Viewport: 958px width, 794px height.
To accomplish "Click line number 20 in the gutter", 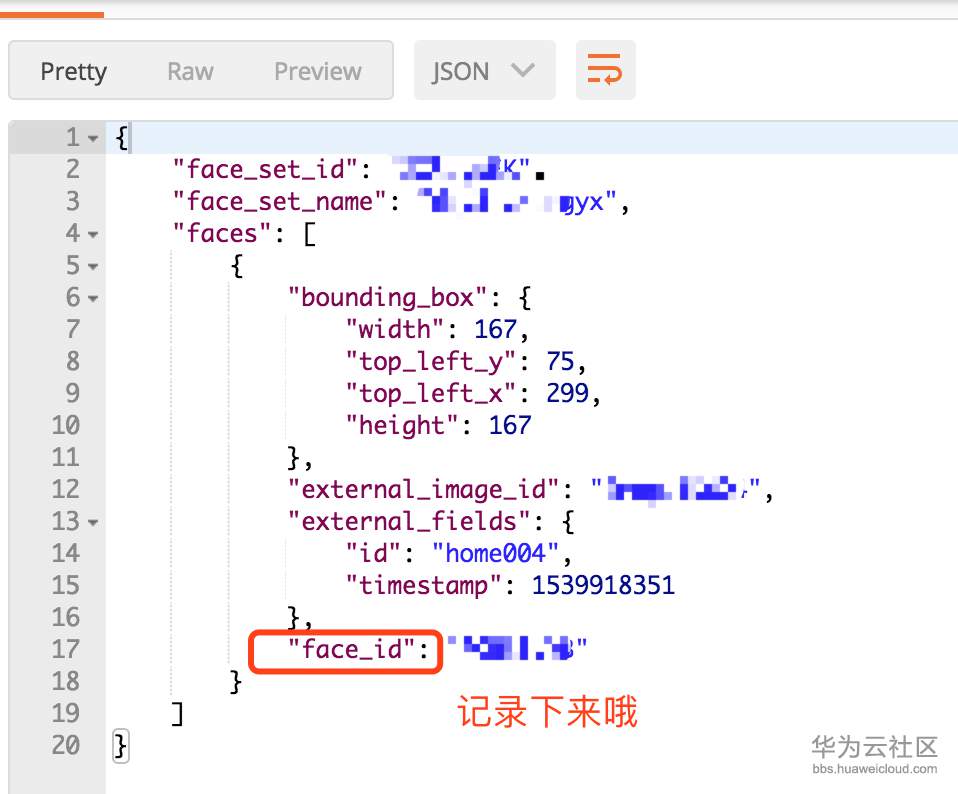I will [x=66, y=745].
